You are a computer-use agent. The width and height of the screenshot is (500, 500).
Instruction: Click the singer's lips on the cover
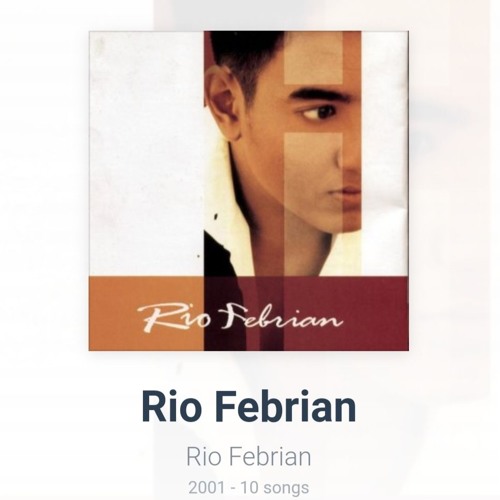coord(348,193)
